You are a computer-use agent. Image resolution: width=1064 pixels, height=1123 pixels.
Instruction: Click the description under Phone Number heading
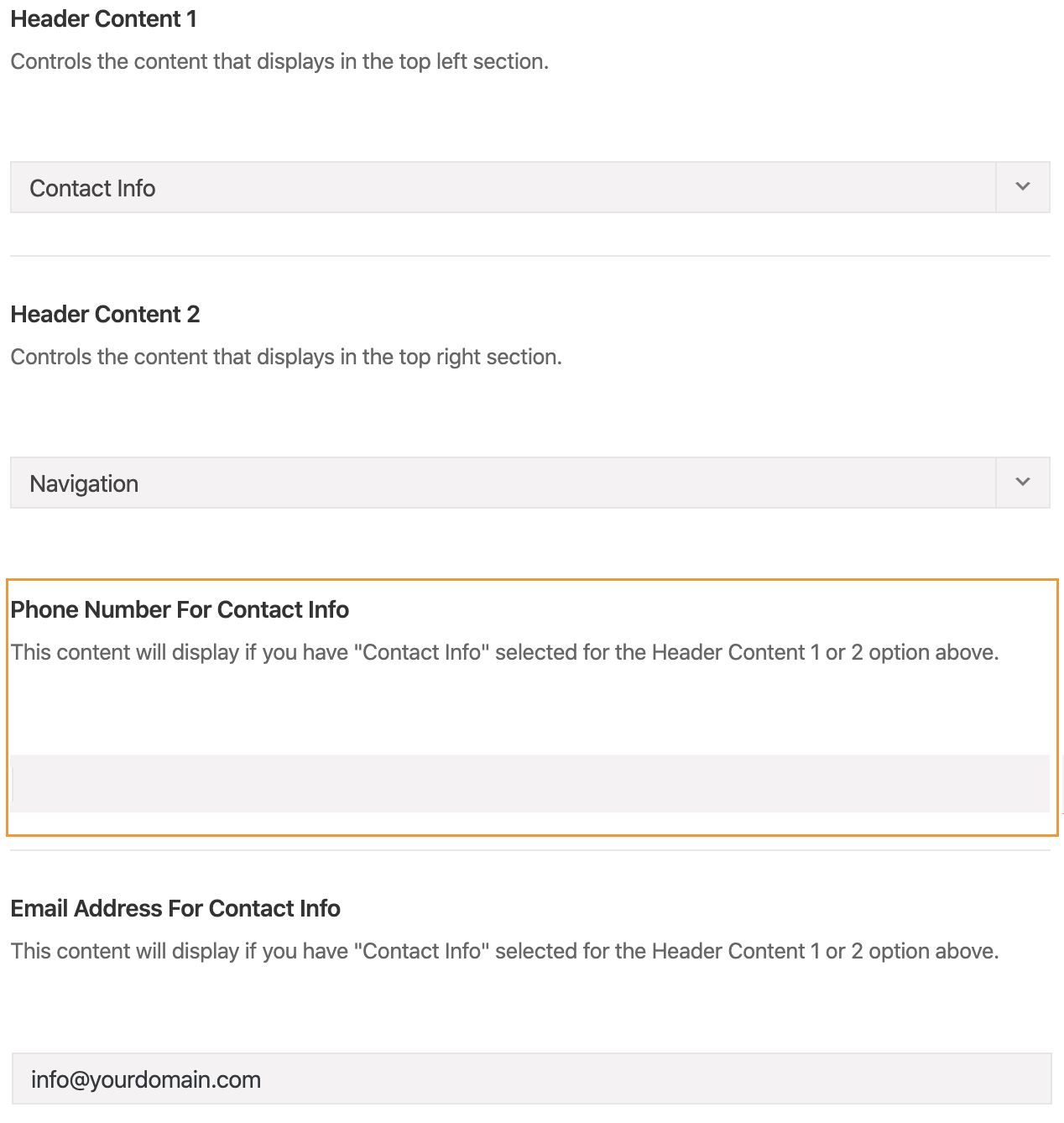pos(504,652)
